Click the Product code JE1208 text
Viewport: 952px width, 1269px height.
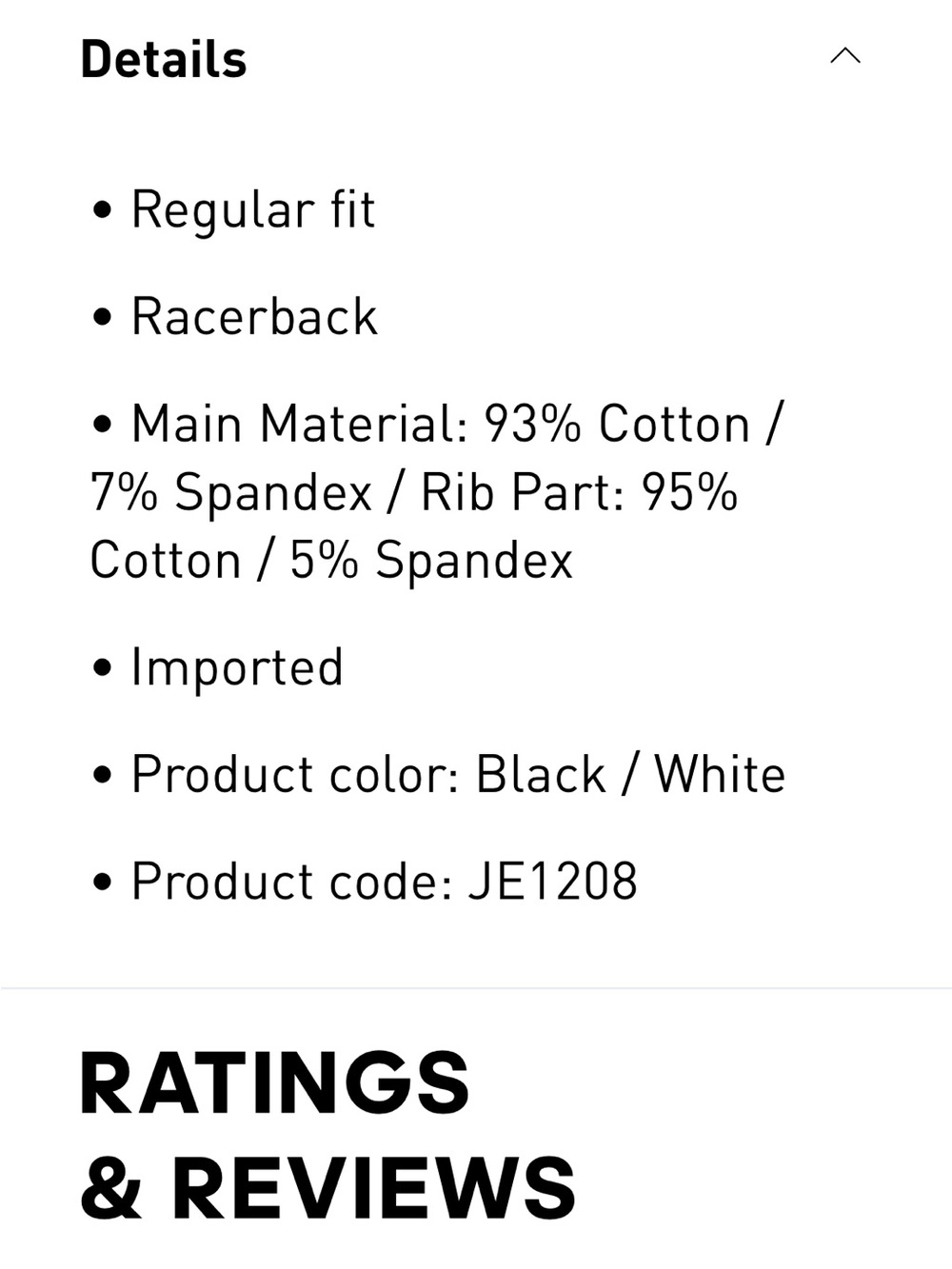tap(385, 882)
